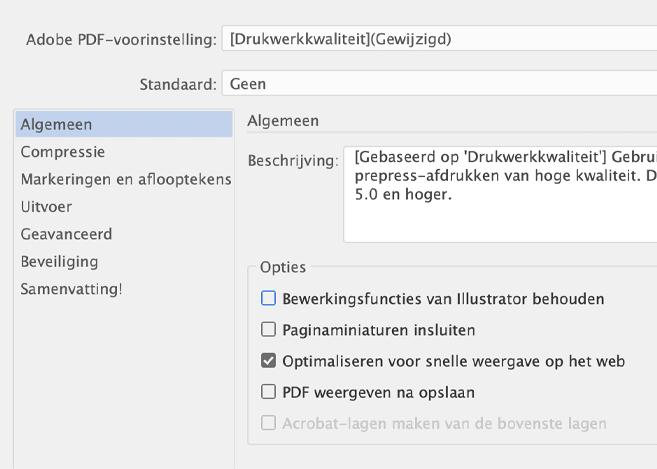
Task: Open the Standaard dropdown showing Geen
Action: 439,83
